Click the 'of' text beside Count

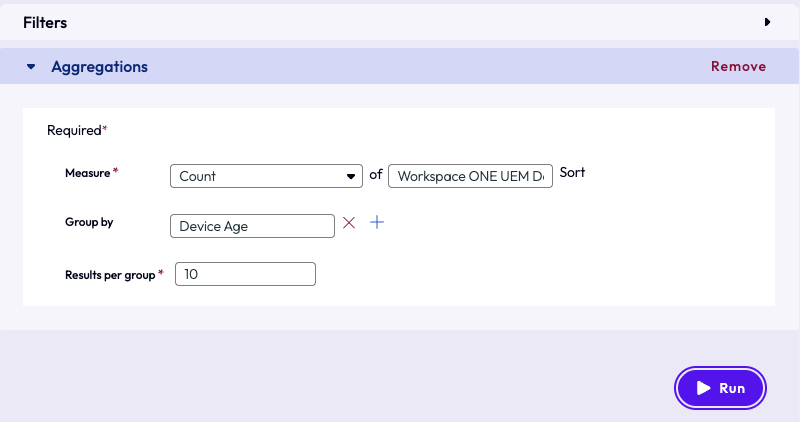click(x=376, y=174)
